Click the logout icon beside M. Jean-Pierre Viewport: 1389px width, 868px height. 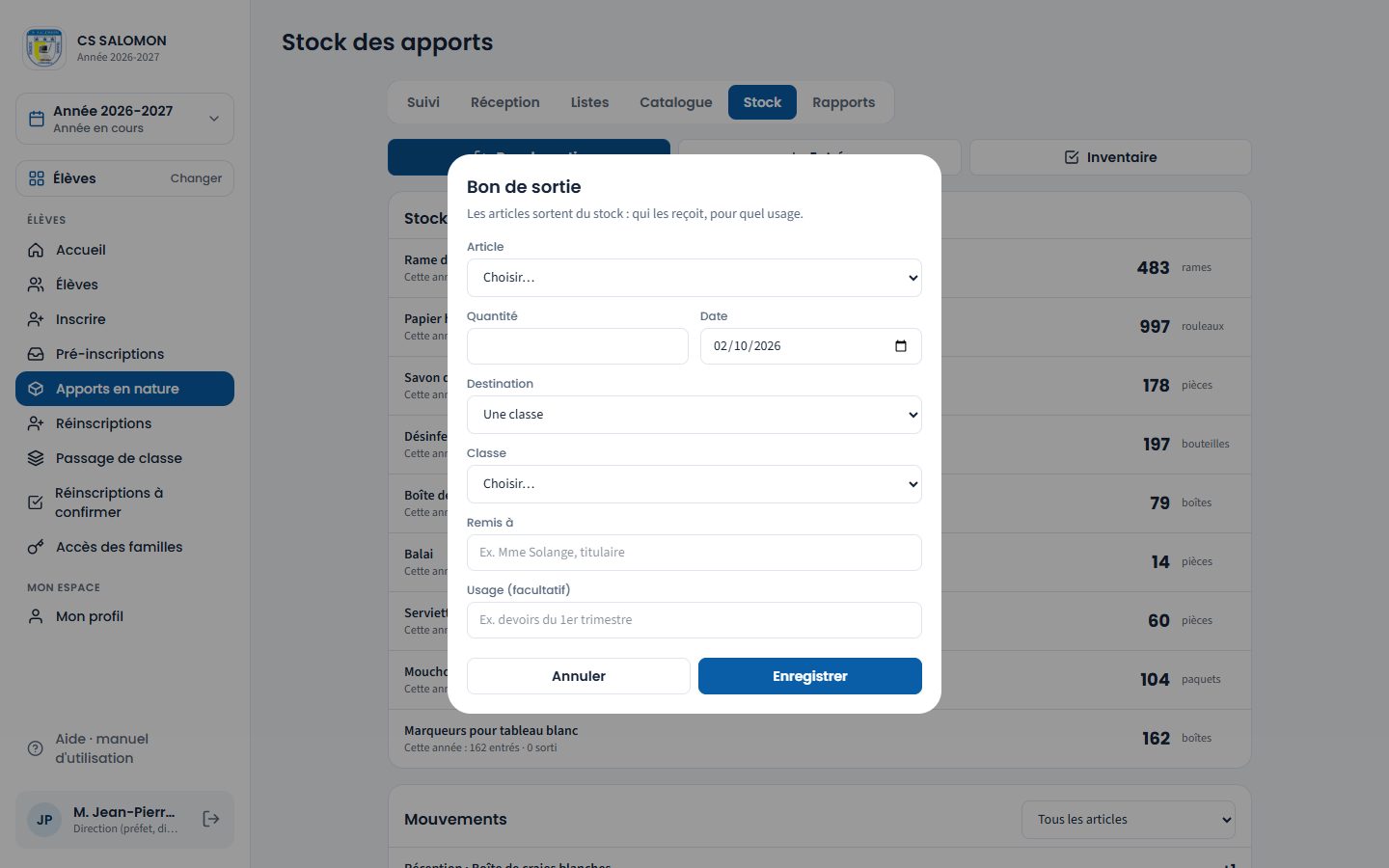pyautogui.click(x=211, y=819)
